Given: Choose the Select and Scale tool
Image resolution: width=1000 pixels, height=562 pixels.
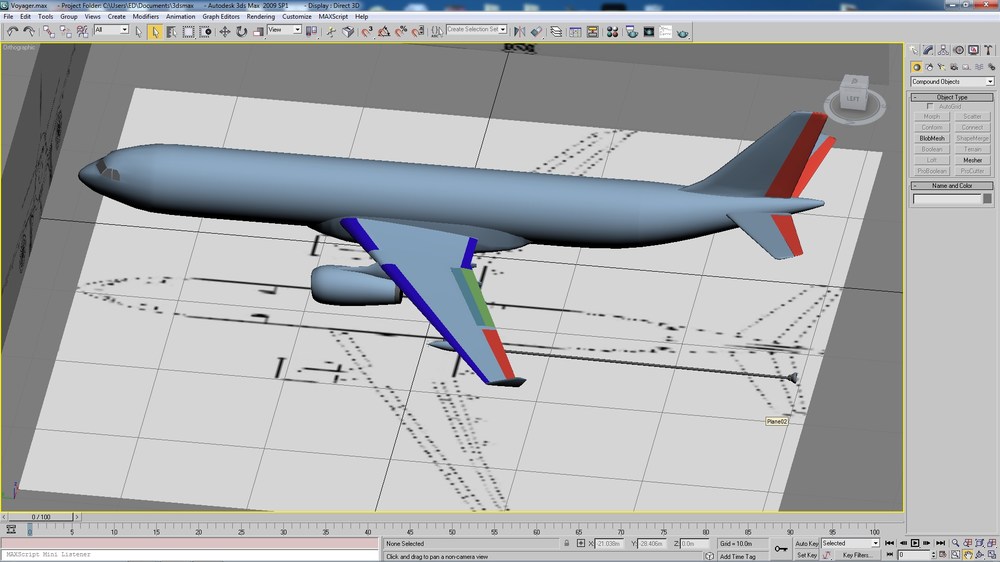Looking at the screenshot, I should pyautogui.click(x=258, y=31).
